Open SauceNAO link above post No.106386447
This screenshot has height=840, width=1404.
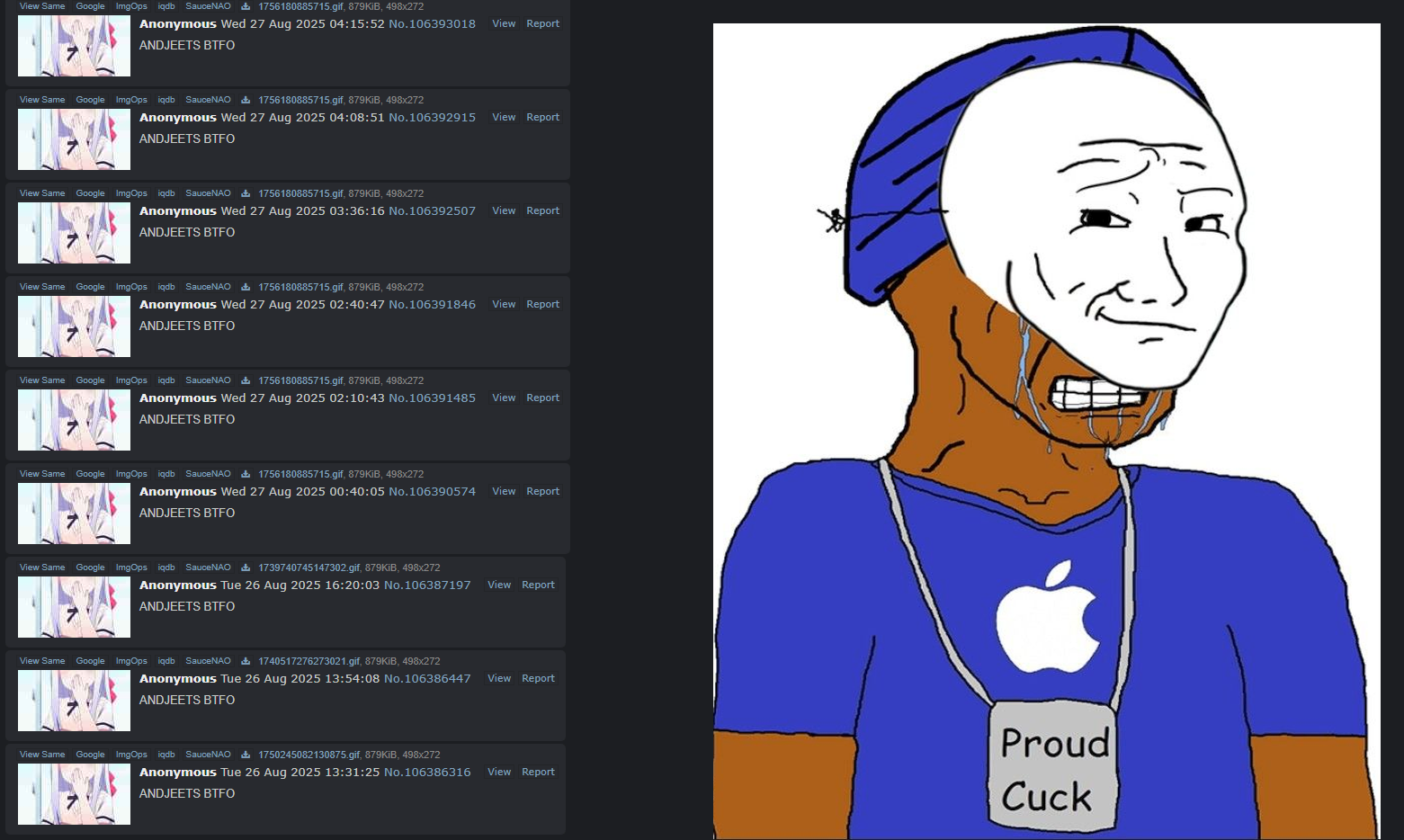pos(208,661)
